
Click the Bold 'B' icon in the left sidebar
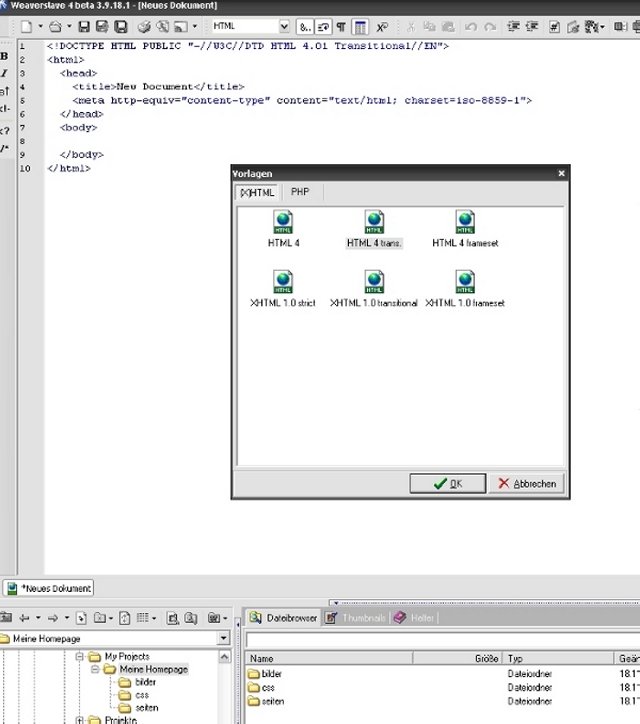coord(5,56)
